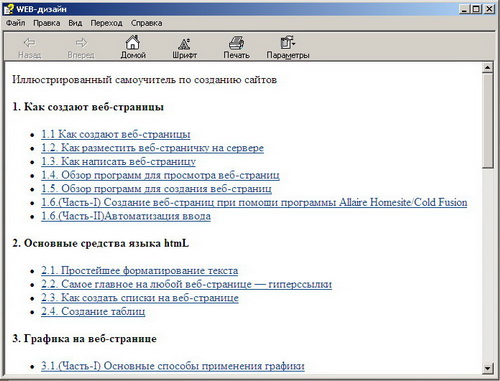
Task: Click heading 1. Как создают веб-страницы
Action: [x=88, y=107]
